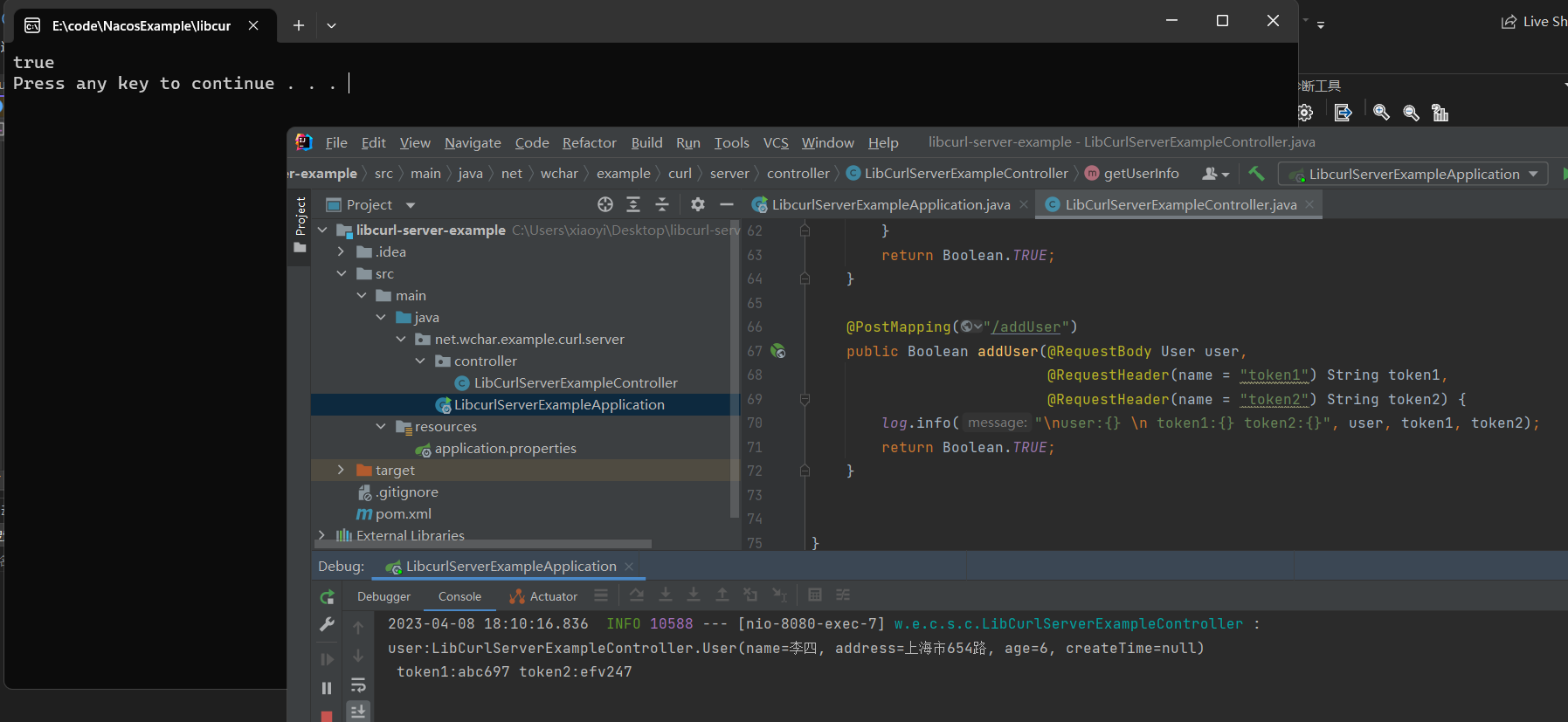Expand the target folder in project tree
The height and width of the screenshot is (722, 1568).
[x=342, y=471]
